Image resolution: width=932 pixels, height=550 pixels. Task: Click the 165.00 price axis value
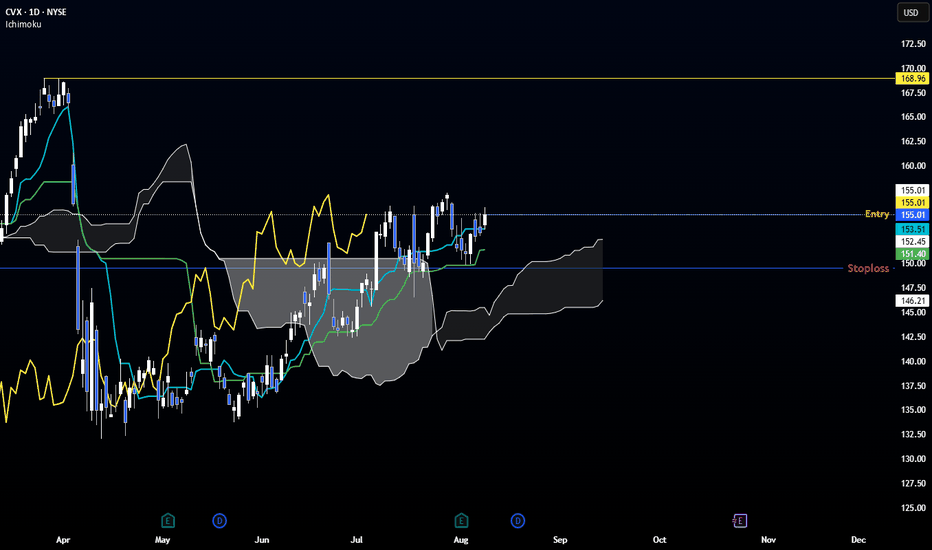[x=914, y=117]
